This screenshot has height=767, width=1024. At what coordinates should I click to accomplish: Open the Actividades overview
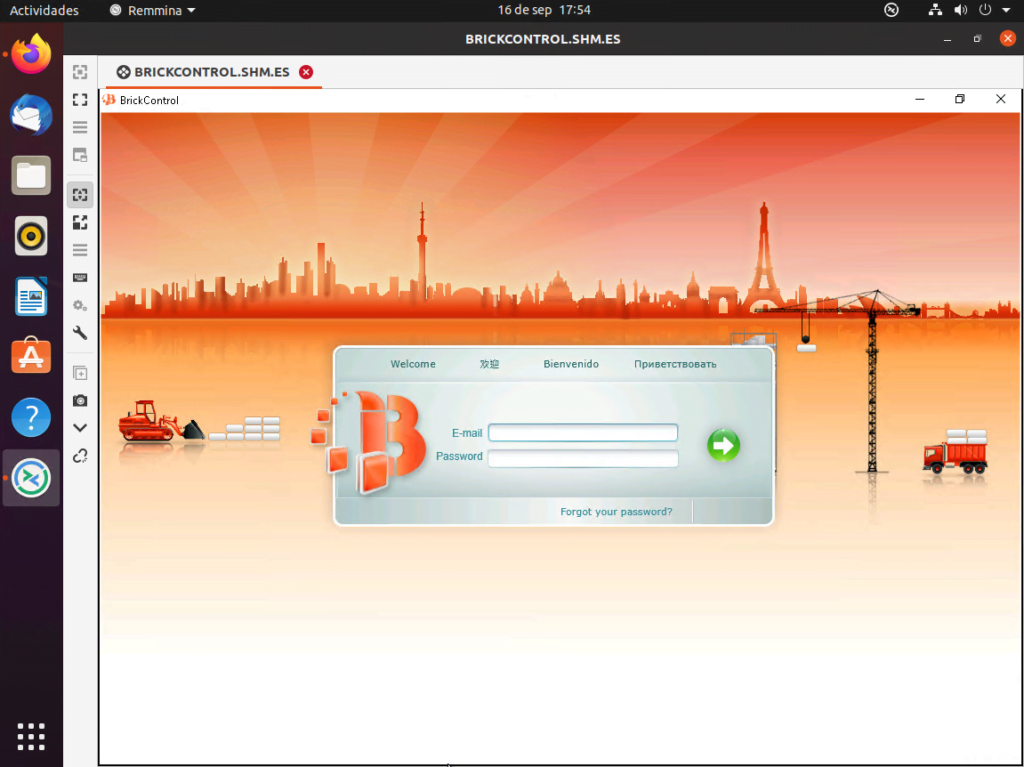click(x=44, y=10)
